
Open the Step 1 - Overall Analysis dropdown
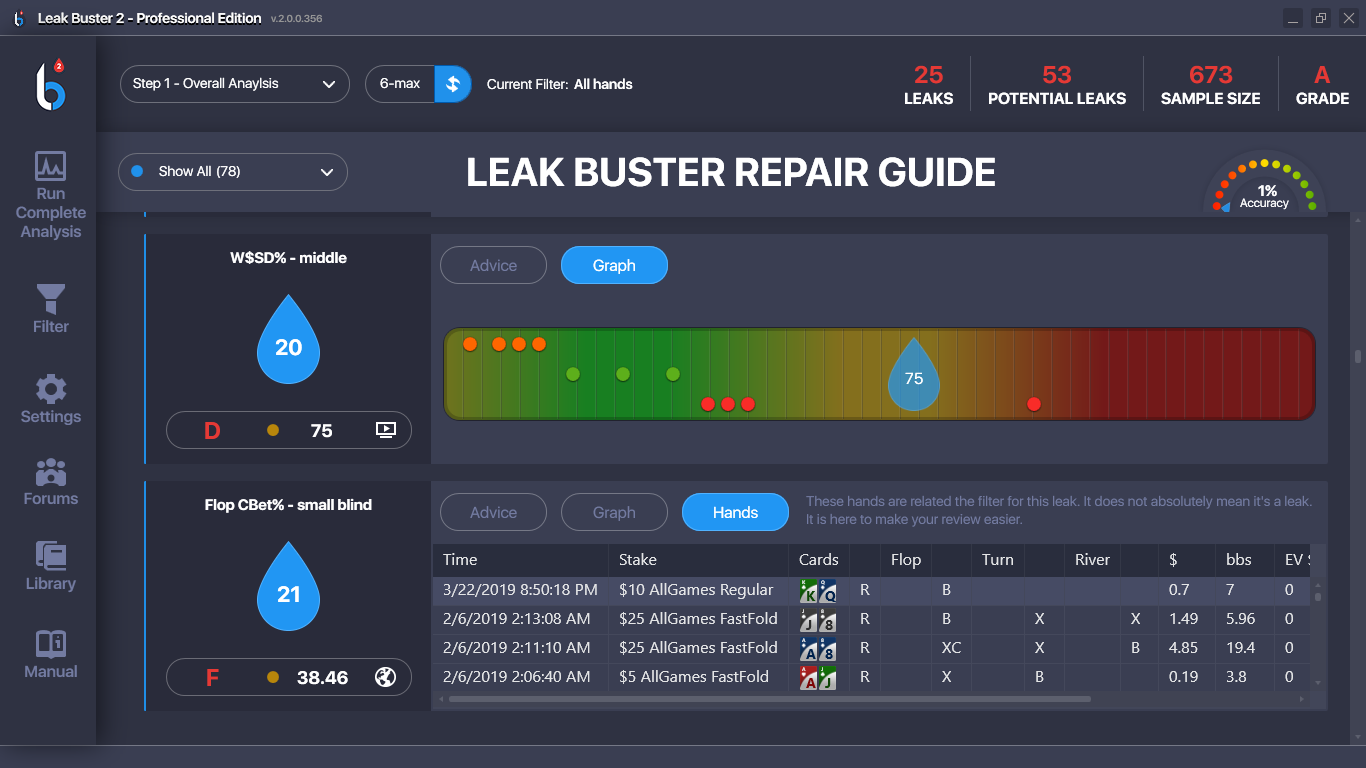234,84
